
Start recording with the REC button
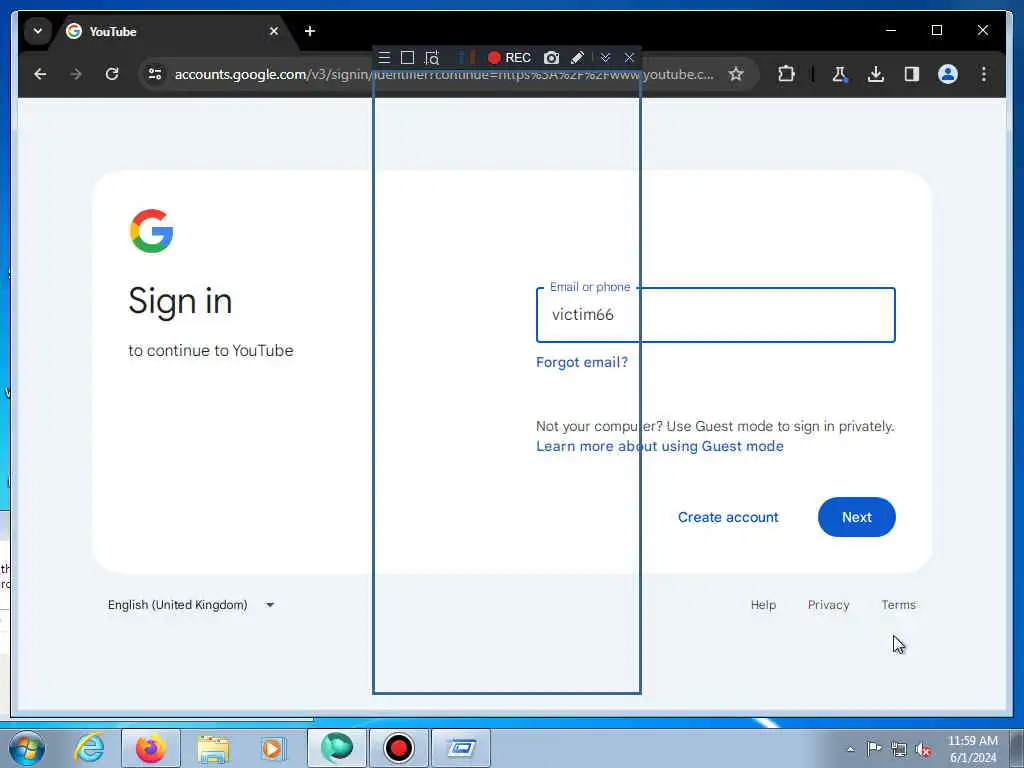(x=509, y=57)
